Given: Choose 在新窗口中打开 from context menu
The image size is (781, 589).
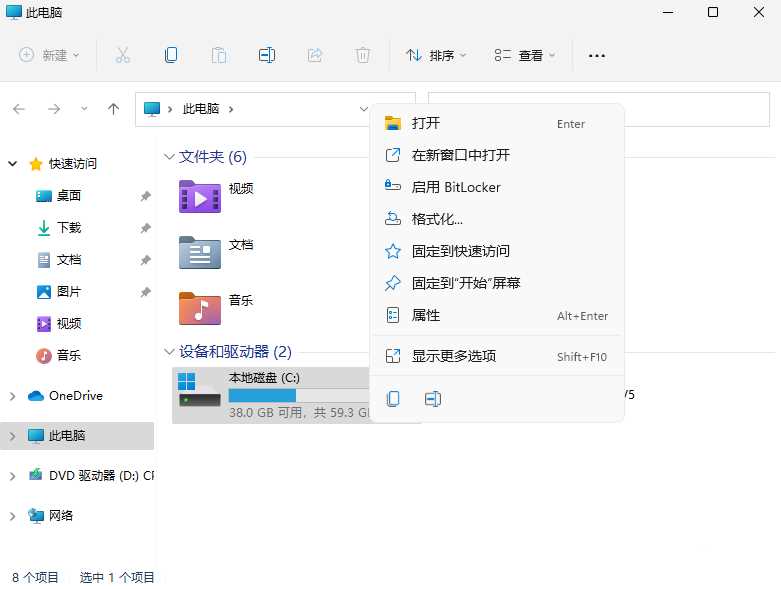Looking at the screenshot, I should click(x=498, y=155).
